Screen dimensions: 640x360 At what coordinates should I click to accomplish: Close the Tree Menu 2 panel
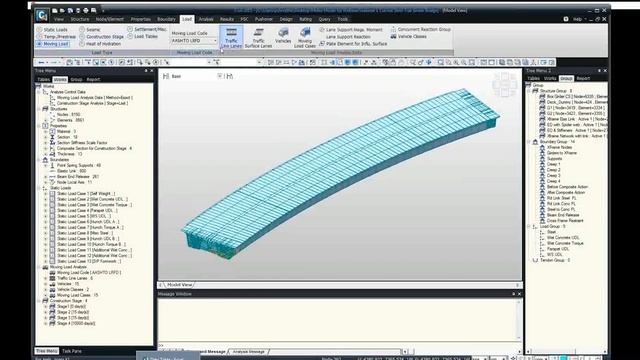tap(605, 71)
